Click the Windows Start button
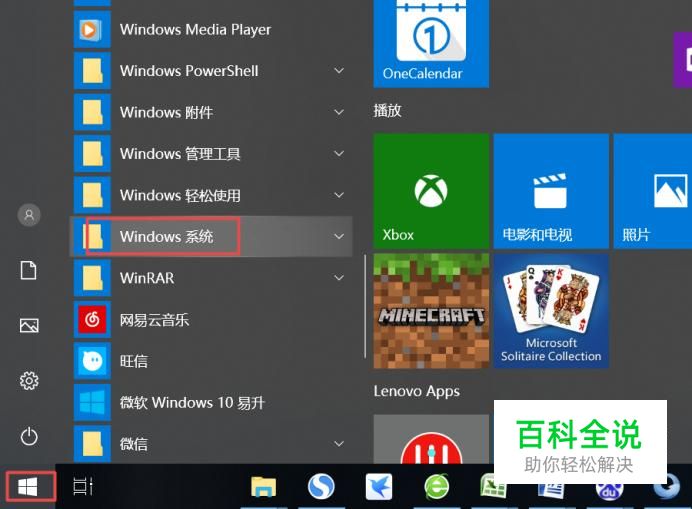Image resolution: width=692 pixels, height=509 pixels. (28, 486)
